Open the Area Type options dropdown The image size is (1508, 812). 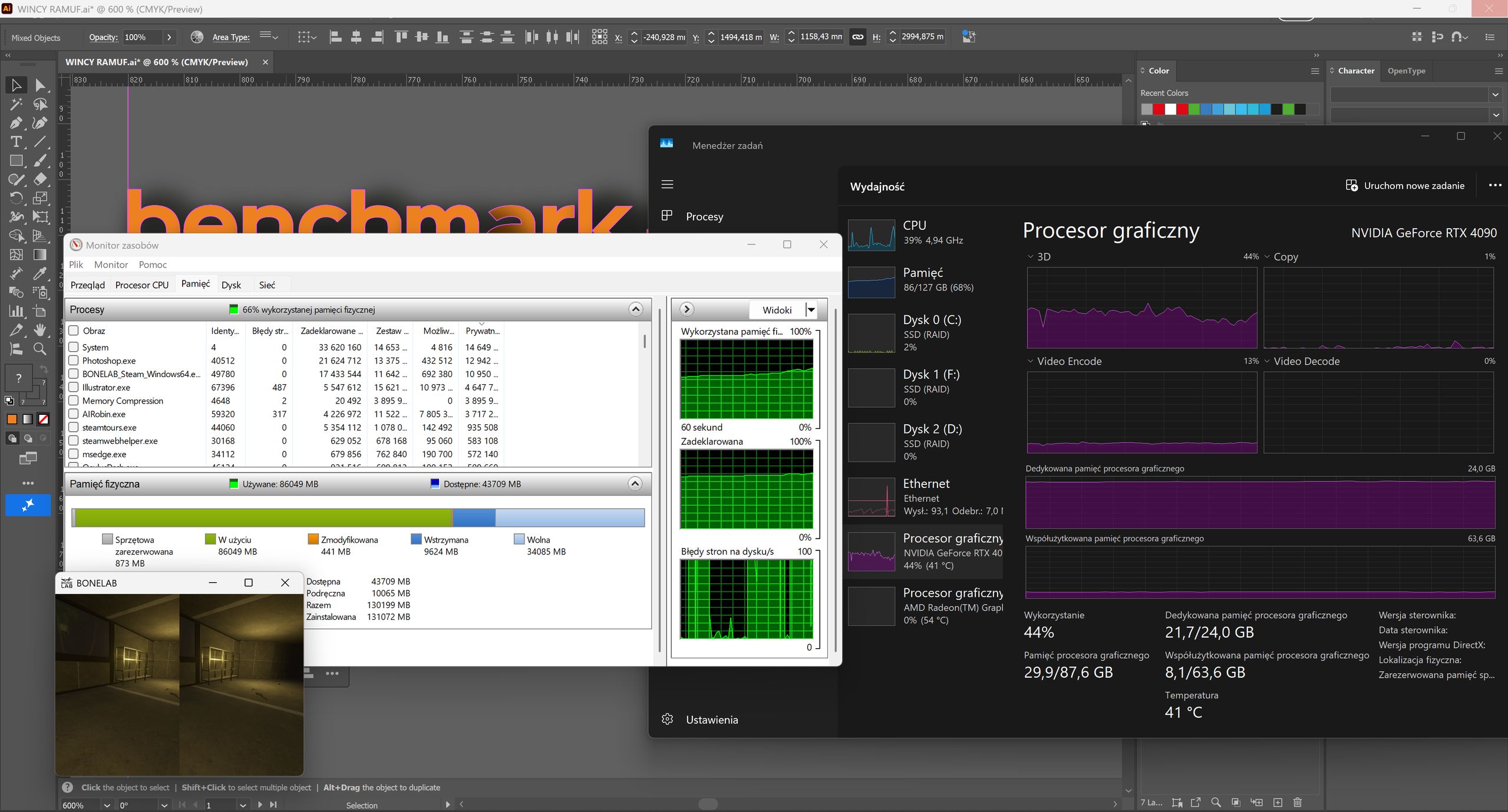pos(269,37)
